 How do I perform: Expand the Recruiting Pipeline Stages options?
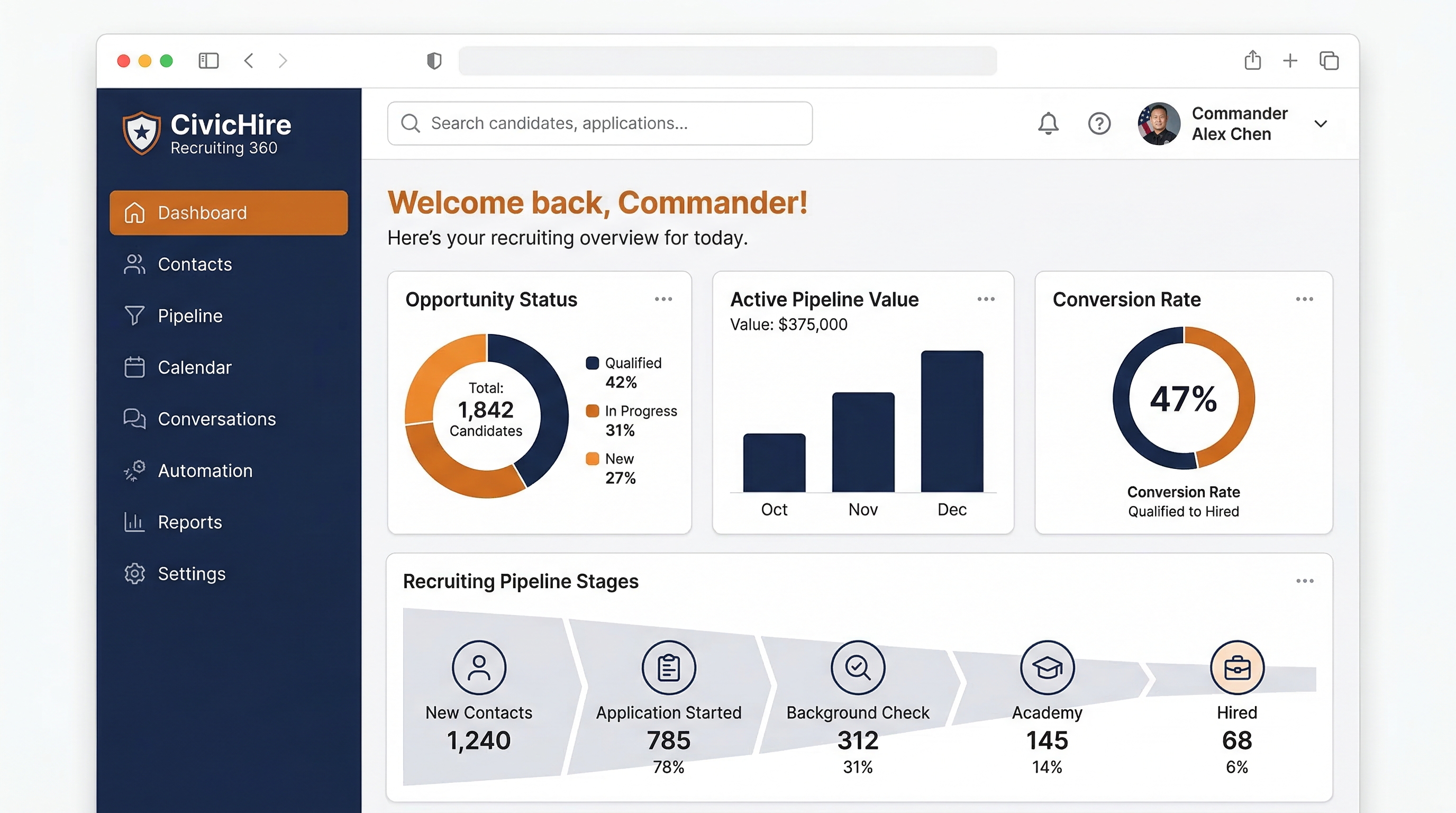point(1305,581)
